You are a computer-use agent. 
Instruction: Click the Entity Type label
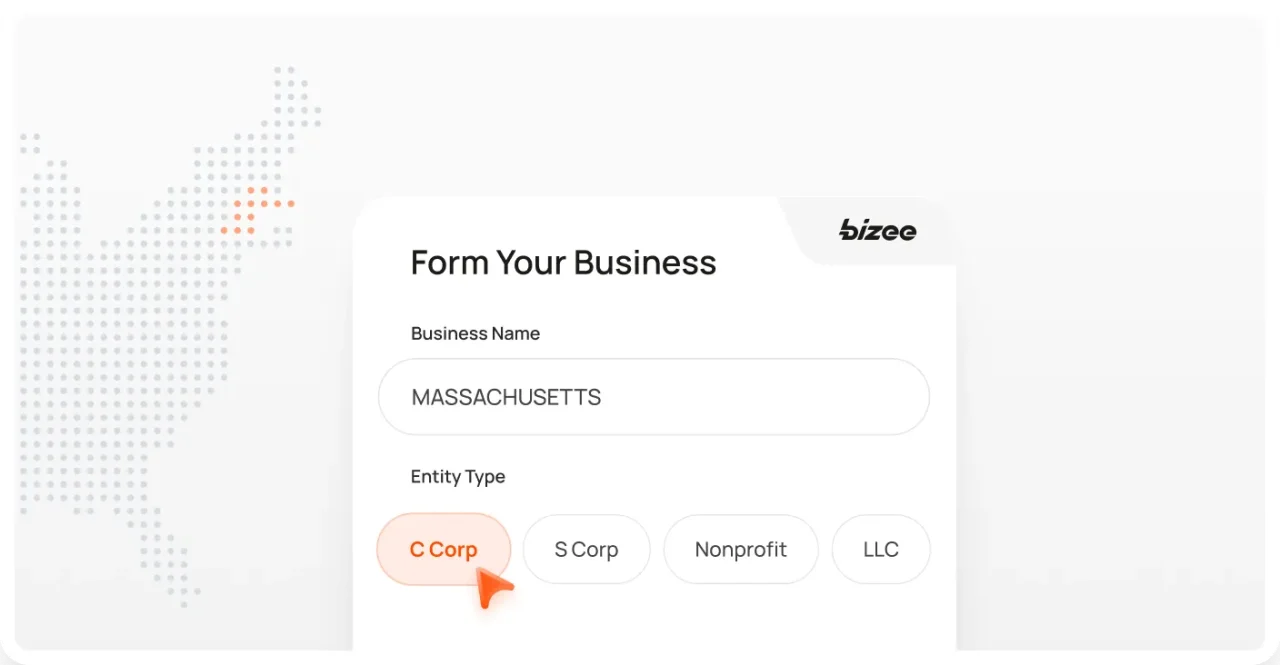click(457, 477)
